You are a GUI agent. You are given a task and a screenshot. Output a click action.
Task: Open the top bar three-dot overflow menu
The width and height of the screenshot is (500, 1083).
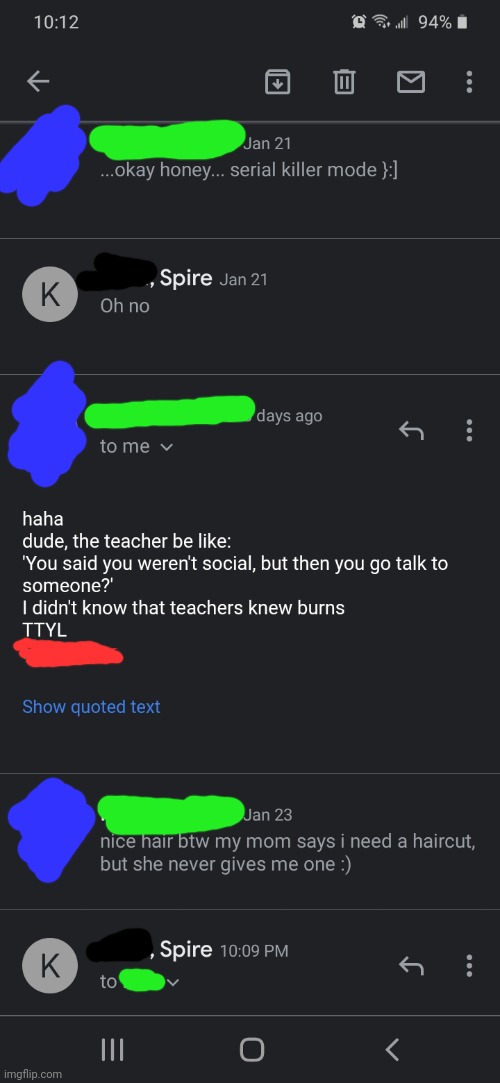pos(469,82)
